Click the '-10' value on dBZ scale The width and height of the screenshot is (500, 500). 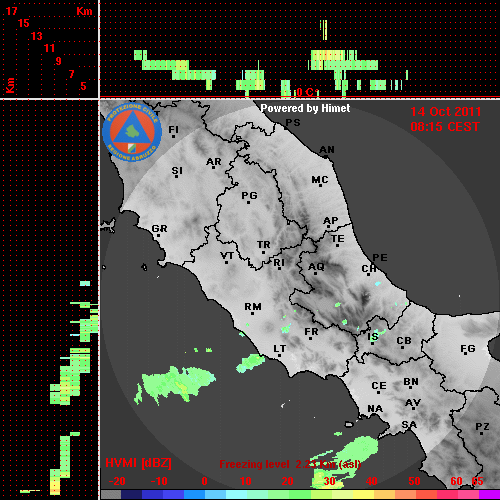tap(159, 481)
